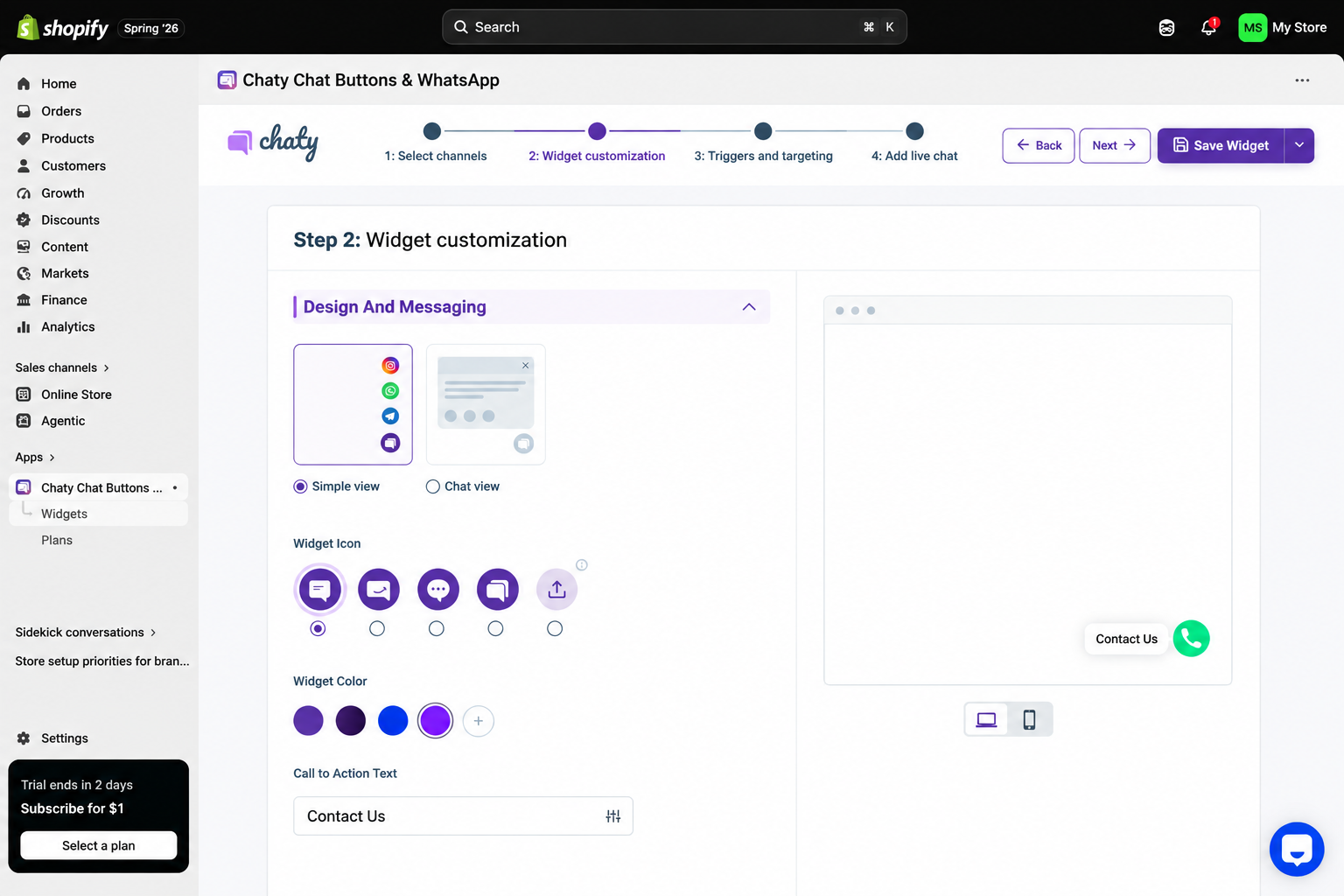Tick radio under double-bubble icon
The width and height of the screenshot is (1344, 896).
click(495, 628)
